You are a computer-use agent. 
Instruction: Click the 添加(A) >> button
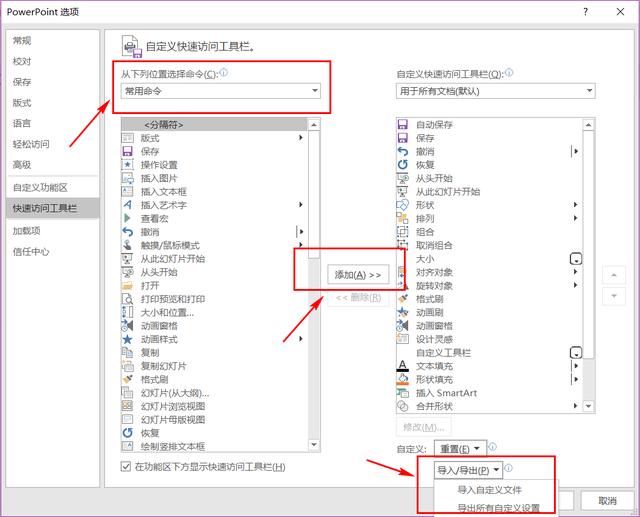point(358,275)
